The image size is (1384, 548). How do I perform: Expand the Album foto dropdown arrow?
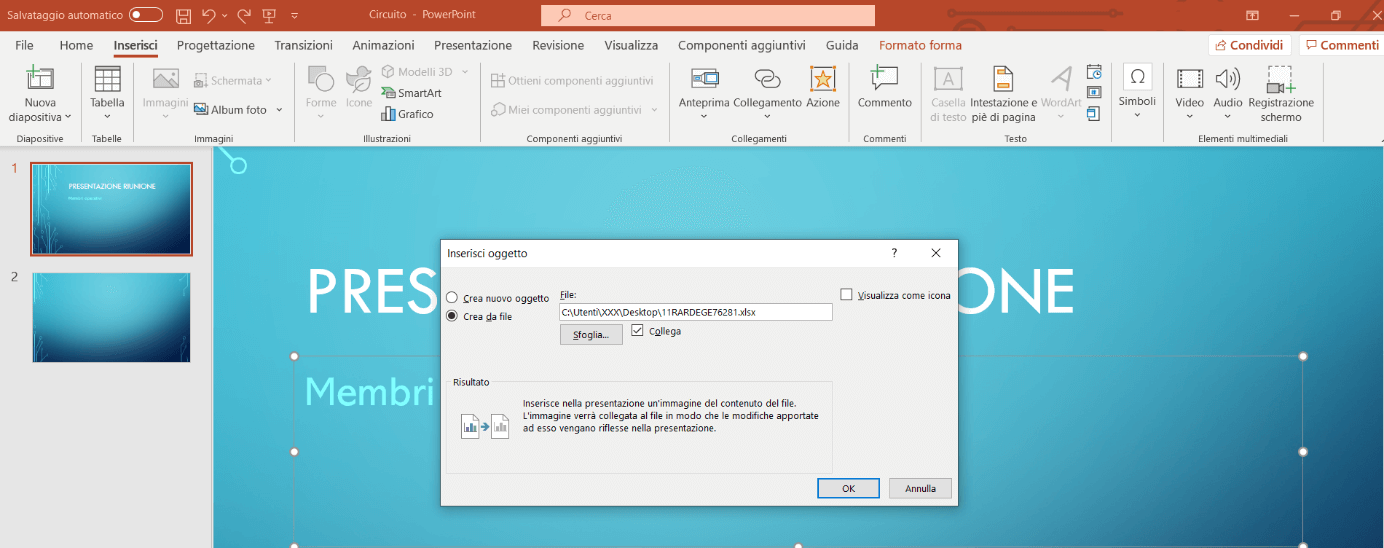tap(279, 109)
